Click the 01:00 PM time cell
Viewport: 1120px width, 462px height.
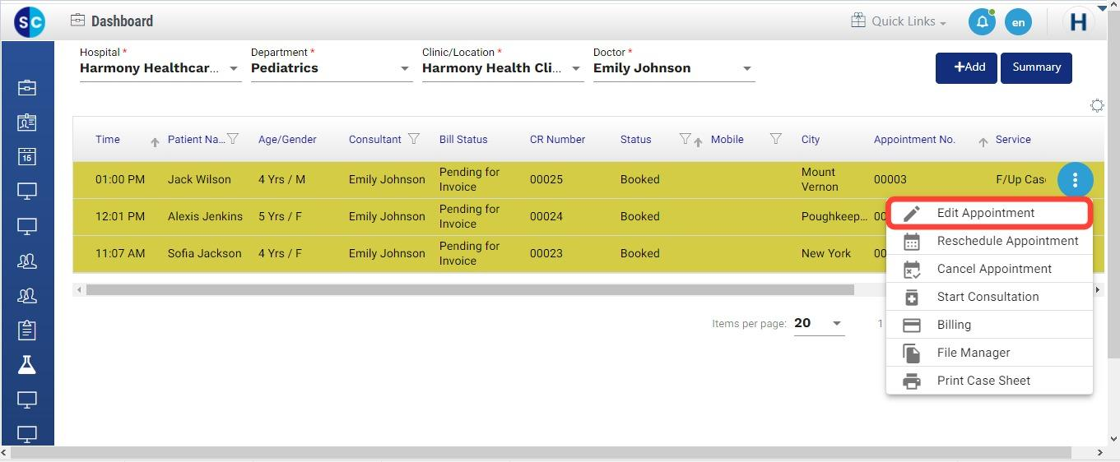coord(120,179)
